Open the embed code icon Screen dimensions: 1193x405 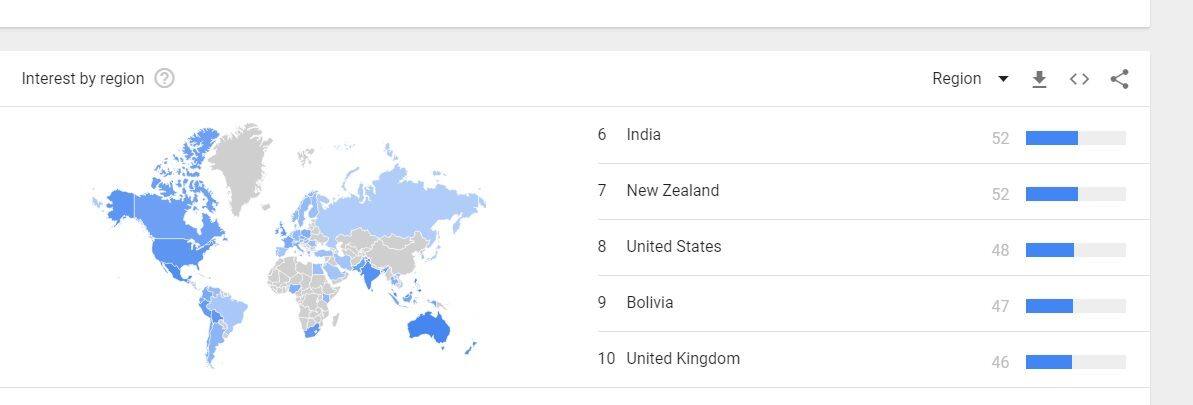(1079, 79)
